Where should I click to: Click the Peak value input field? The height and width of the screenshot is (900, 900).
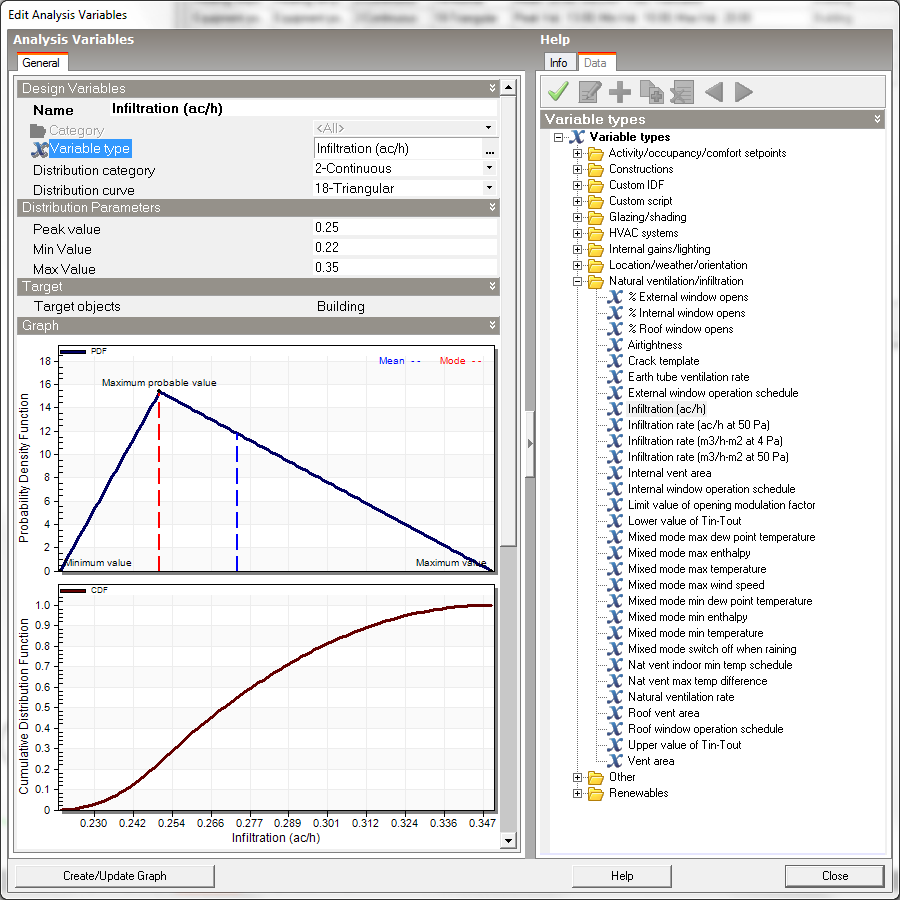point(405,228)
